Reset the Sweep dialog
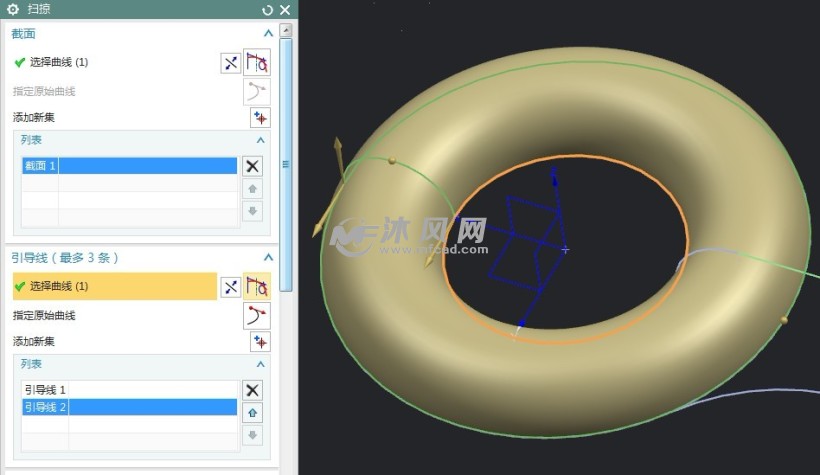This screenshot has width=820, height=475. pos(267,10)
